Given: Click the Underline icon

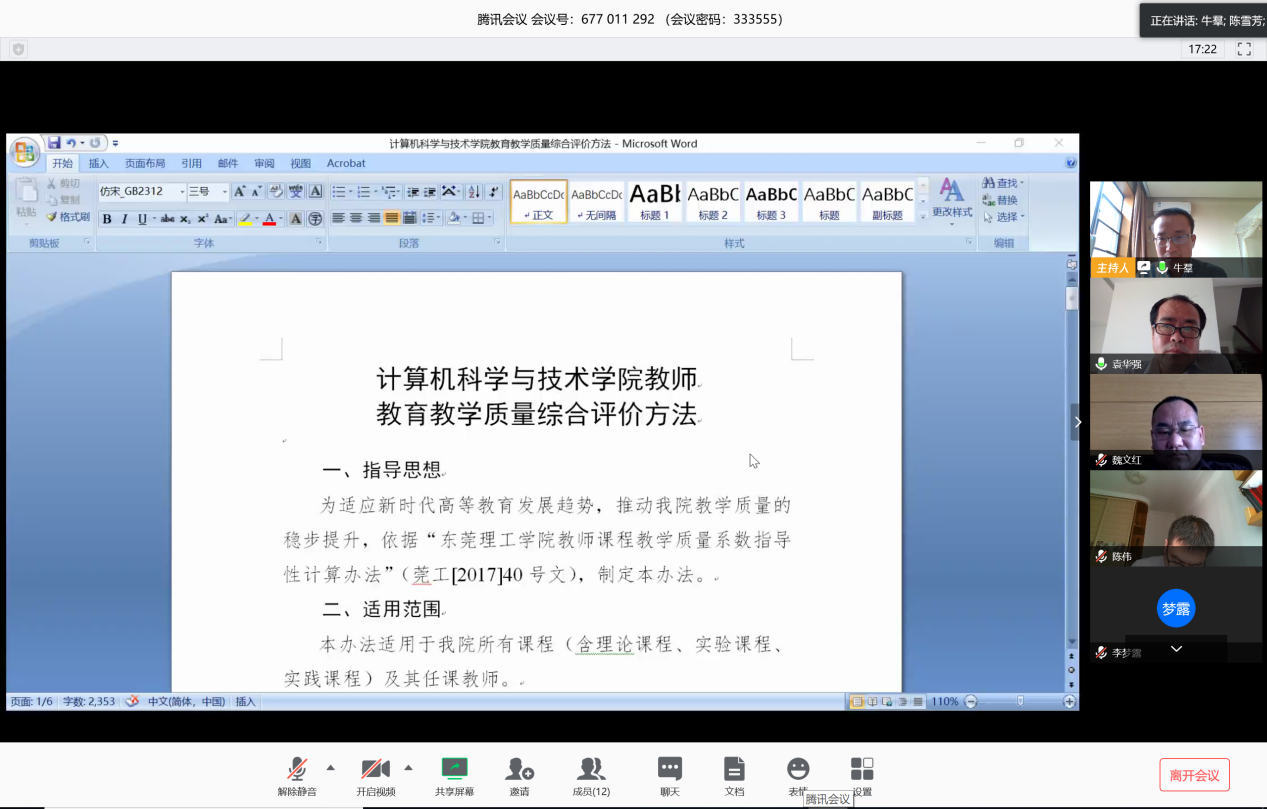Looking at the screenshot, I should [x=140, y=218].
